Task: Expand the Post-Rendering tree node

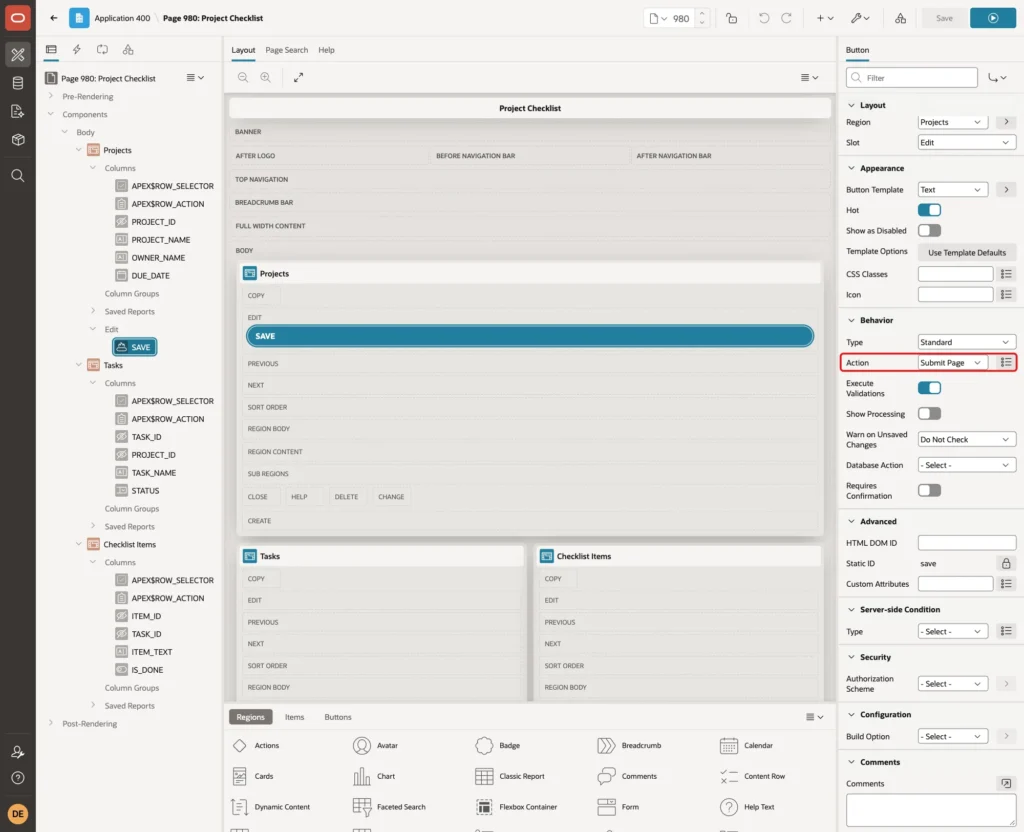Action: click(51, 723)
